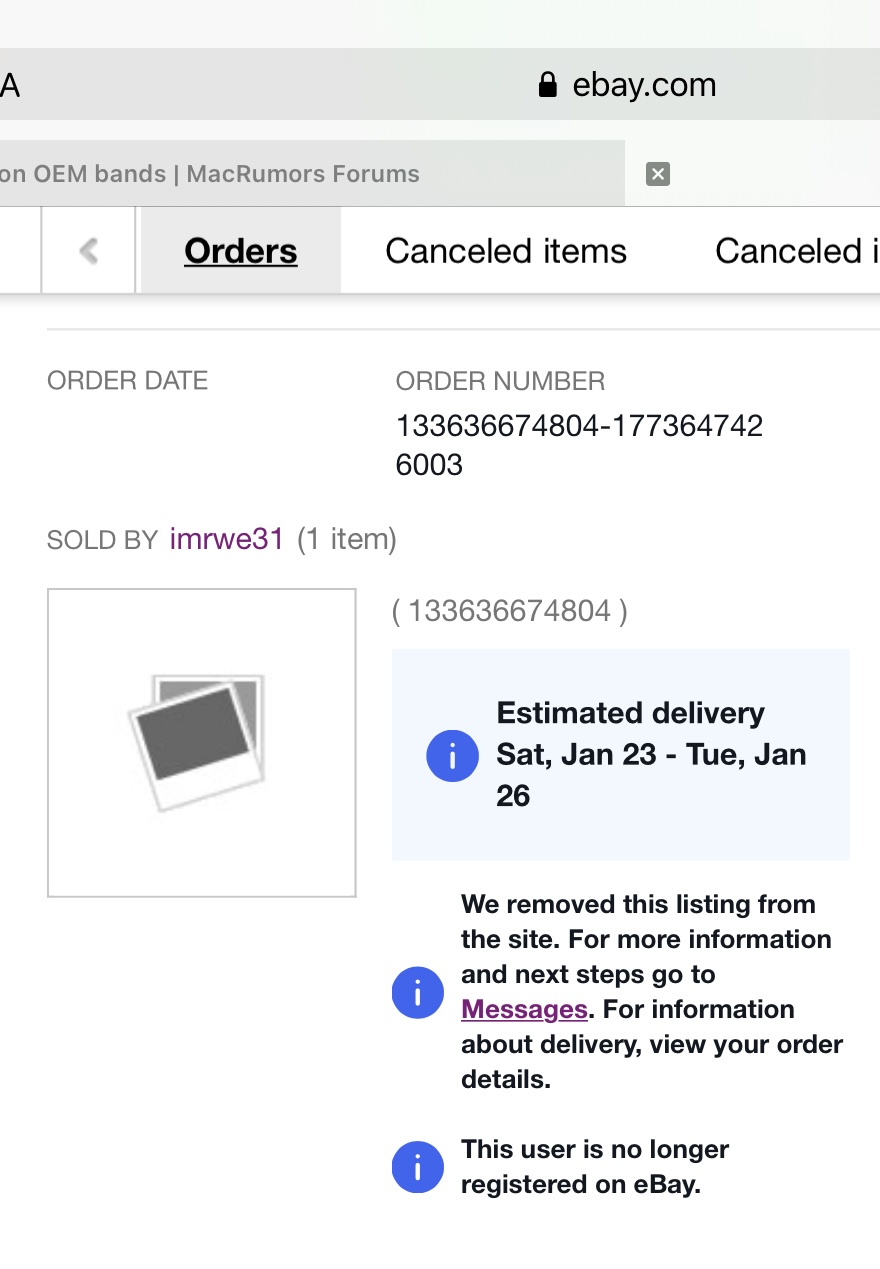The image size is (880, 1269).
Task: Select the Orders tab
Action: click(x=241, y=251)
